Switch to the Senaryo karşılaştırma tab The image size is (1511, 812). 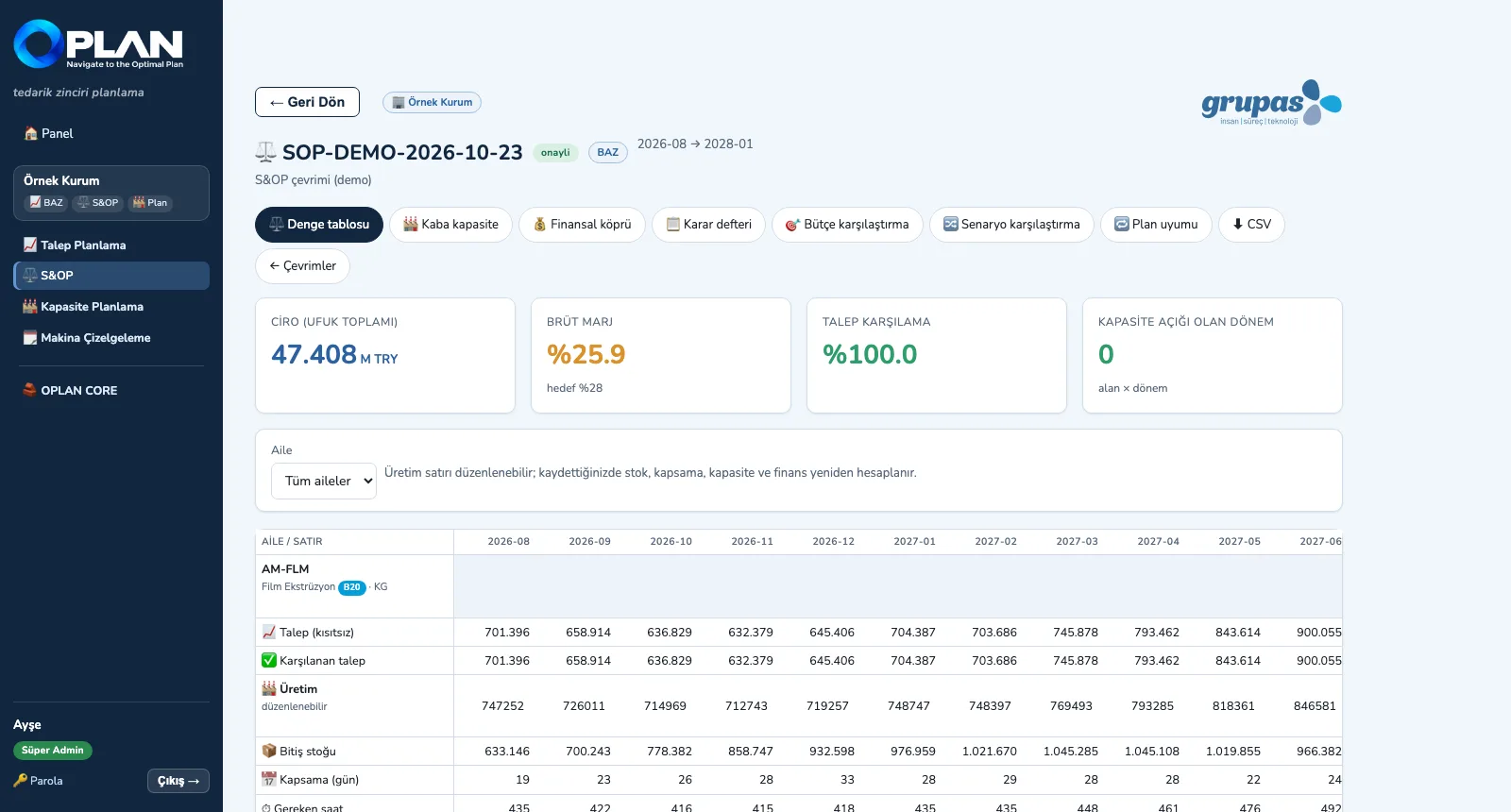[x=1011, y=225]
